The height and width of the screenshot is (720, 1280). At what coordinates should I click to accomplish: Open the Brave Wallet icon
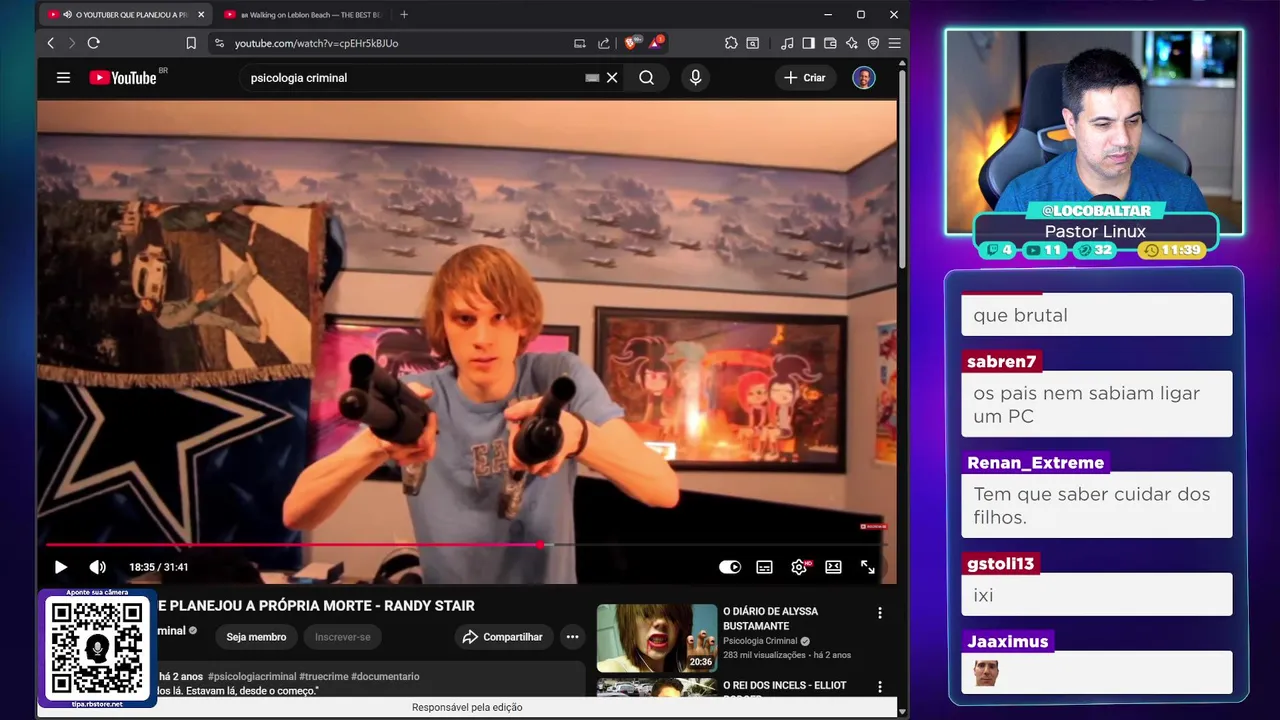tap(830, 43)
